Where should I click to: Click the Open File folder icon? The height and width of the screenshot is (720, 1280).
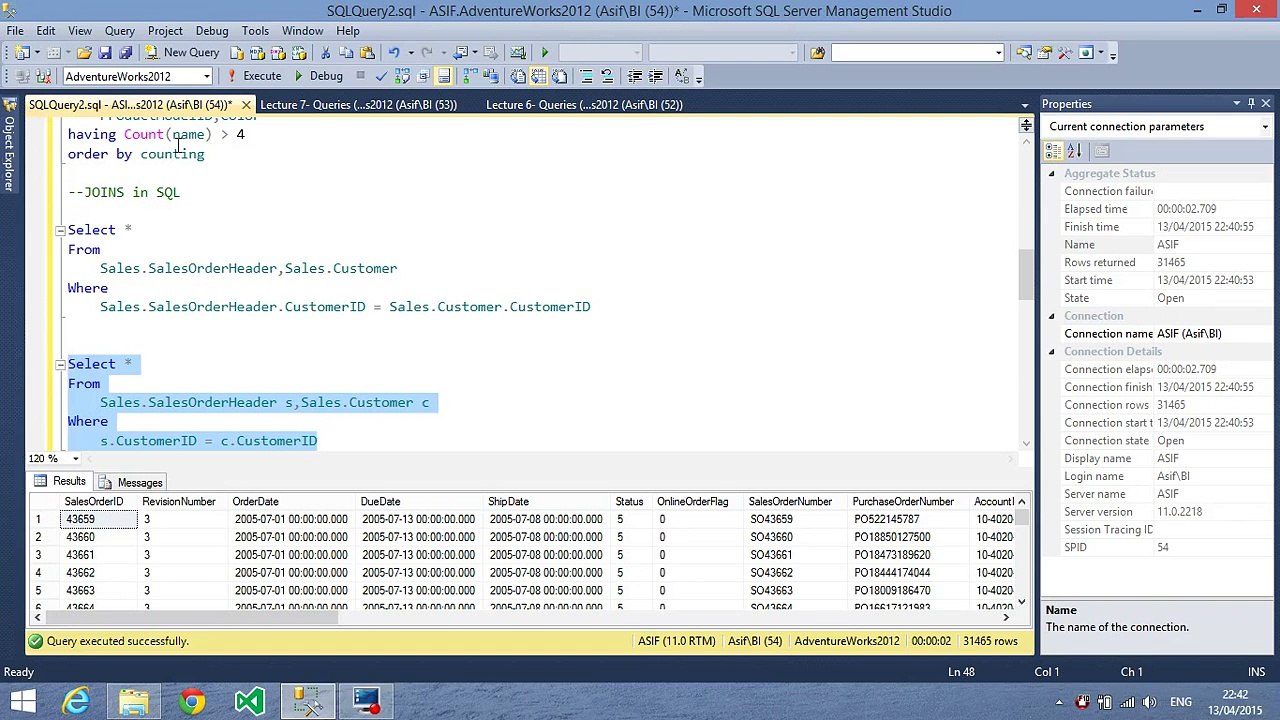point(84,52)
